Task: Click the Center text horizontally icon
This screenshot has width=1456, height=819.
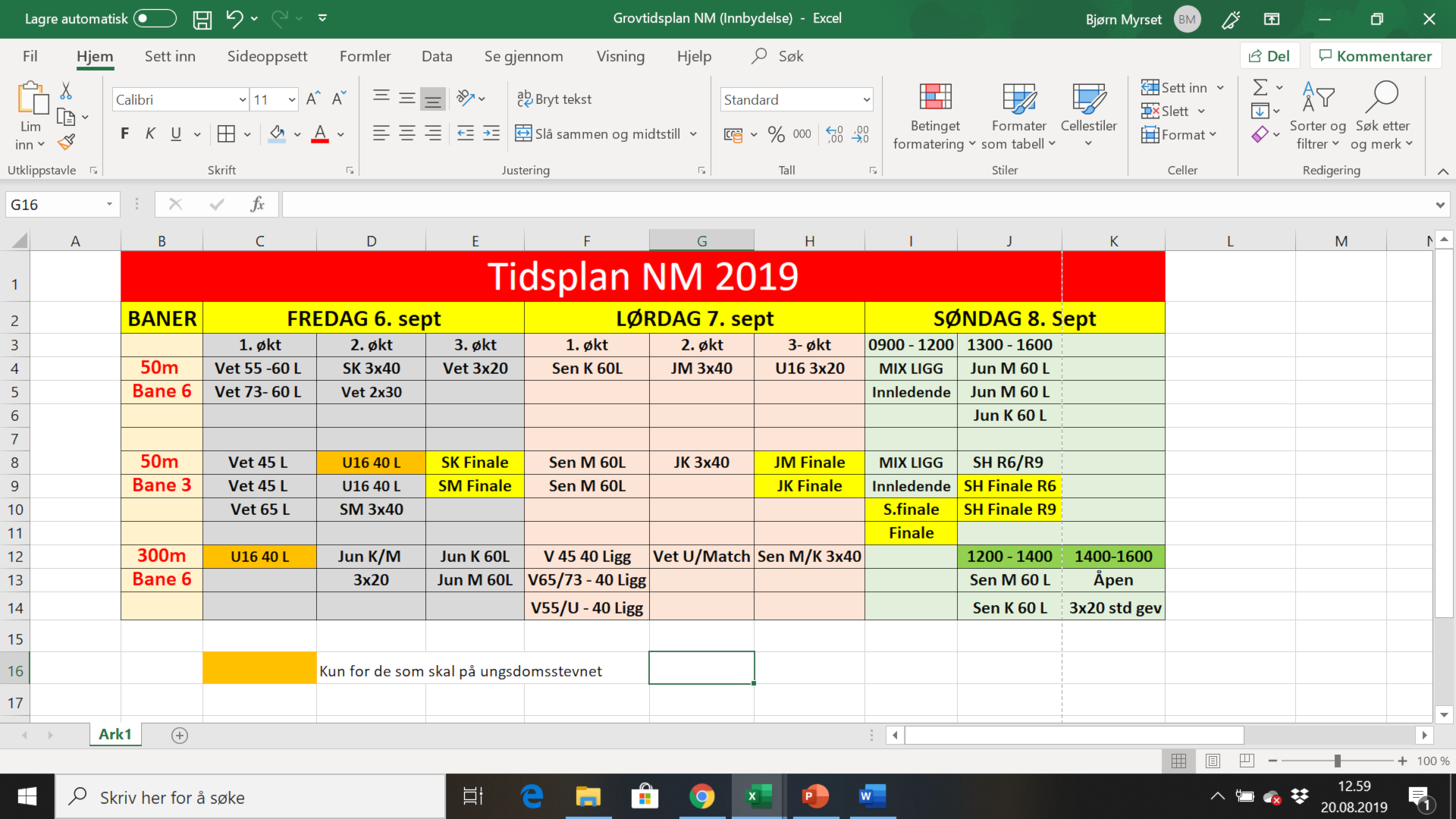Action: (x=407, y=134)
